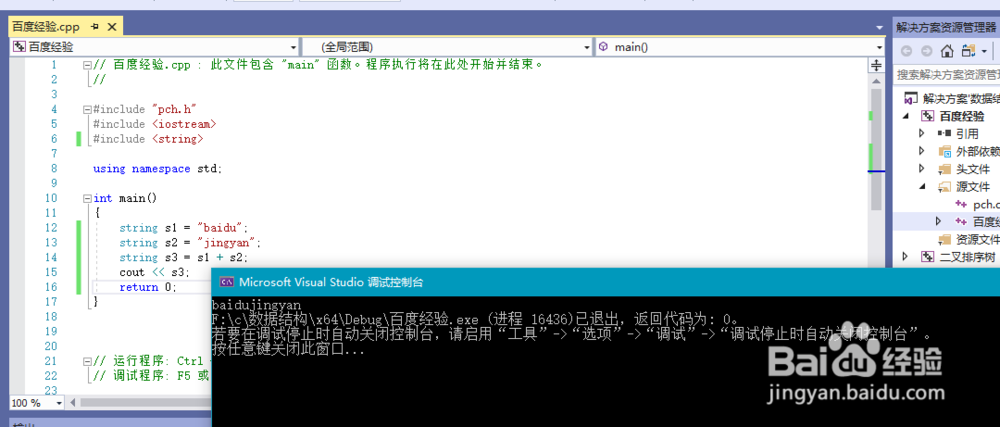1000x427 pixels.
Task: Expand the 二叉排序树 project
Action: (905, 257)
